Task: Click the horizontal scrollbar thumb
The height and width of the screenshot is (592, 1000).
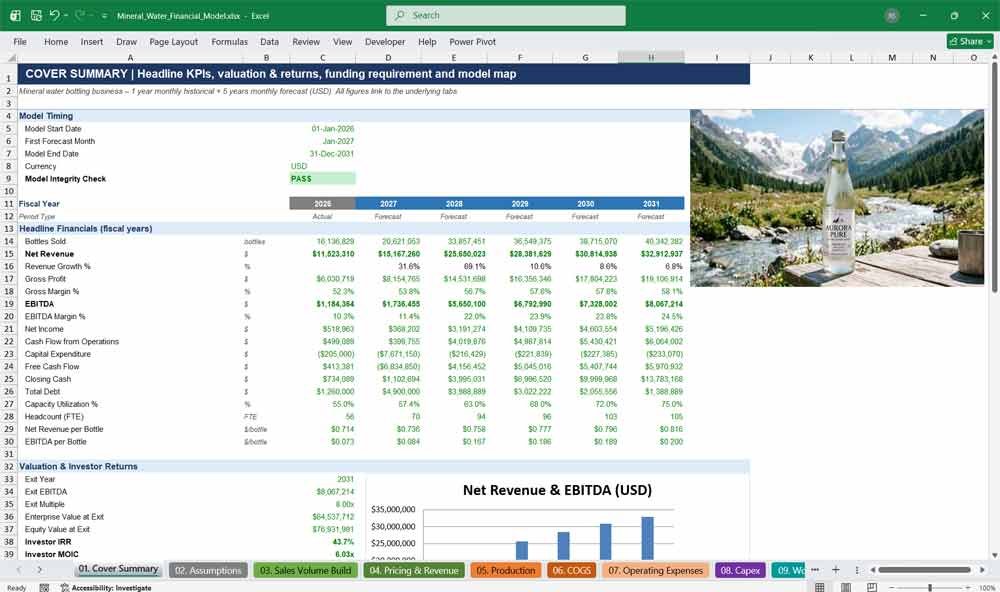Action: click(x=924, y=570)
